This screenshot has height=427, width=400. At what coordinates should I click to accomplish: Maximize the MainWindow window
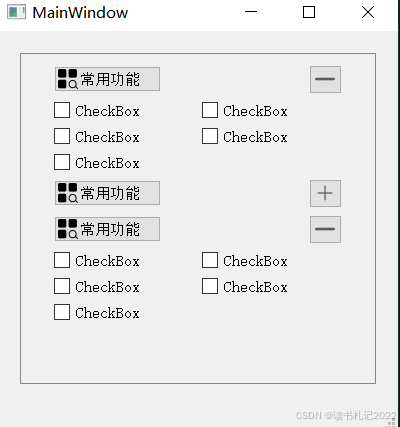tap(309, 12)
